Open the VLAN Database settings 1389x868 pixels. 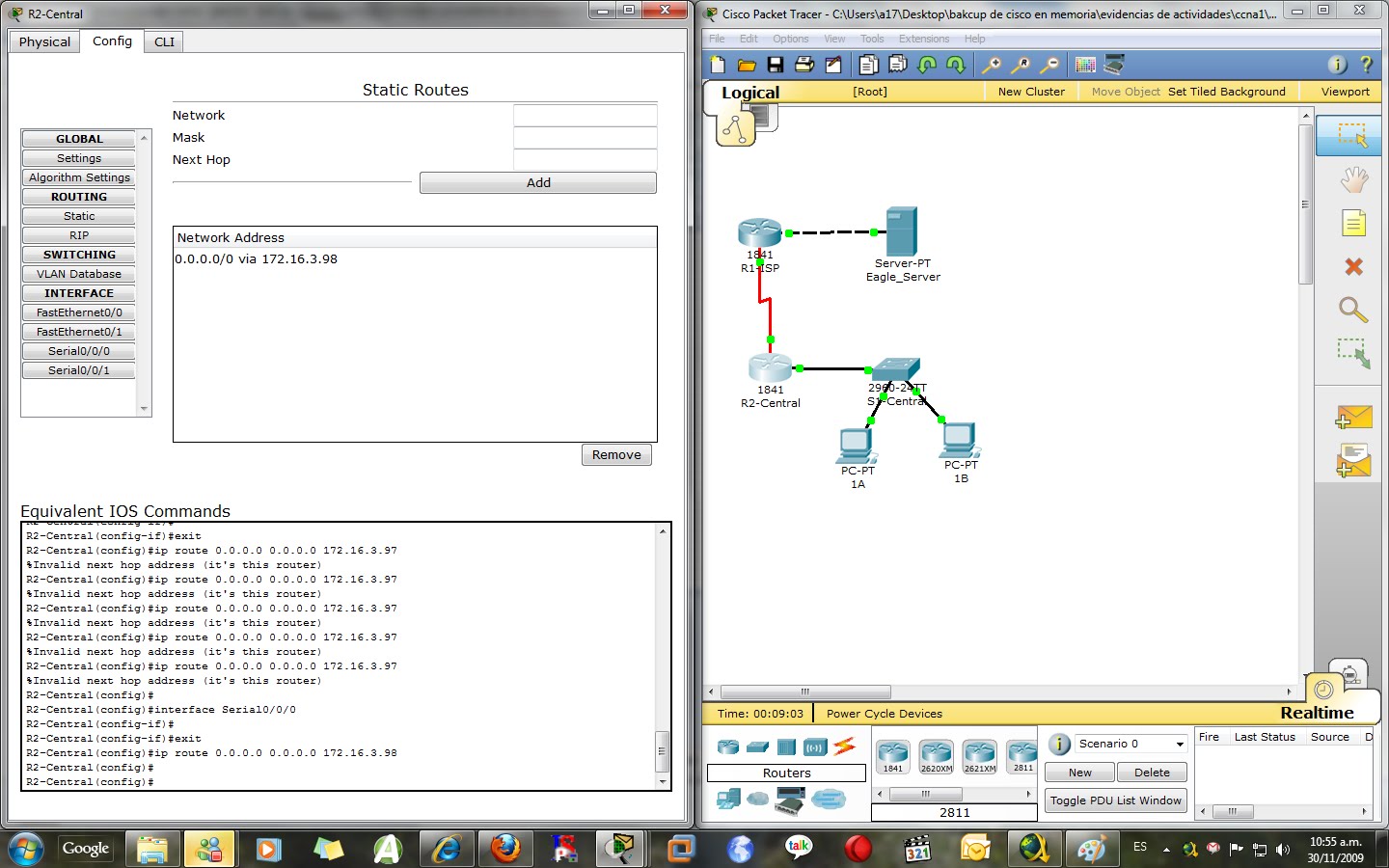point(79,274)
